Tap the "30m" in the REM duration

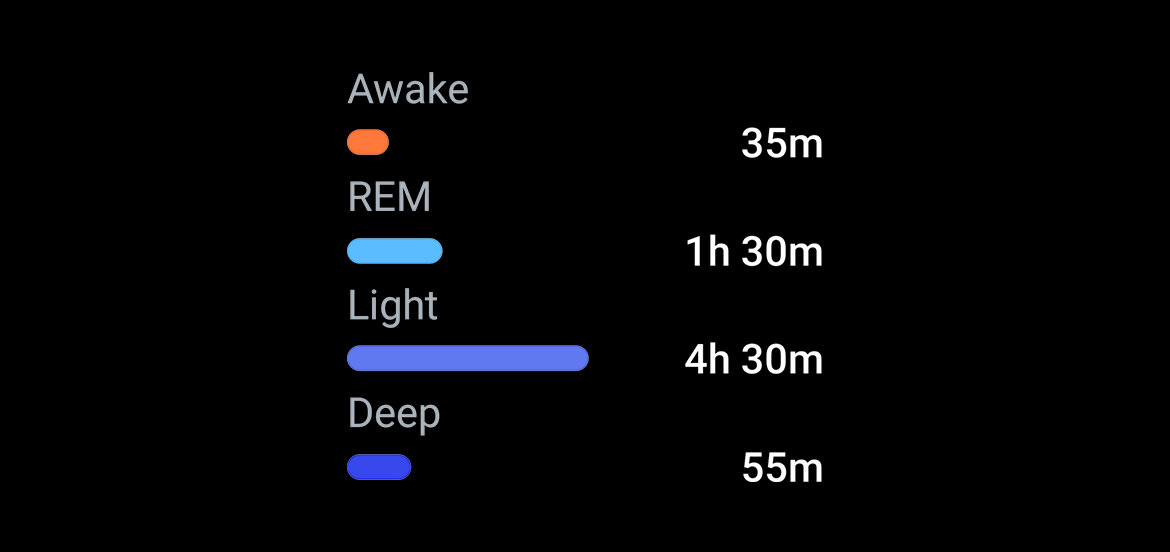pyautogui.click(x=782, y=253)
